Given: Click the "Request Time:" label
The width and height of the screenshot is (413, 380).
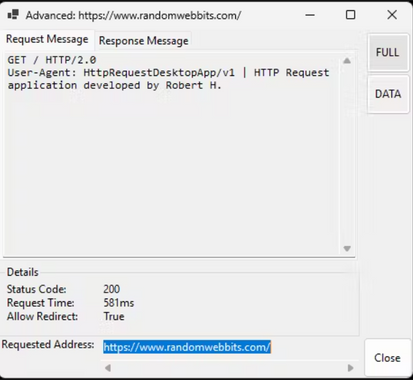Looking at the screenshot, I should pyautogui.click(x=41, y=303).
